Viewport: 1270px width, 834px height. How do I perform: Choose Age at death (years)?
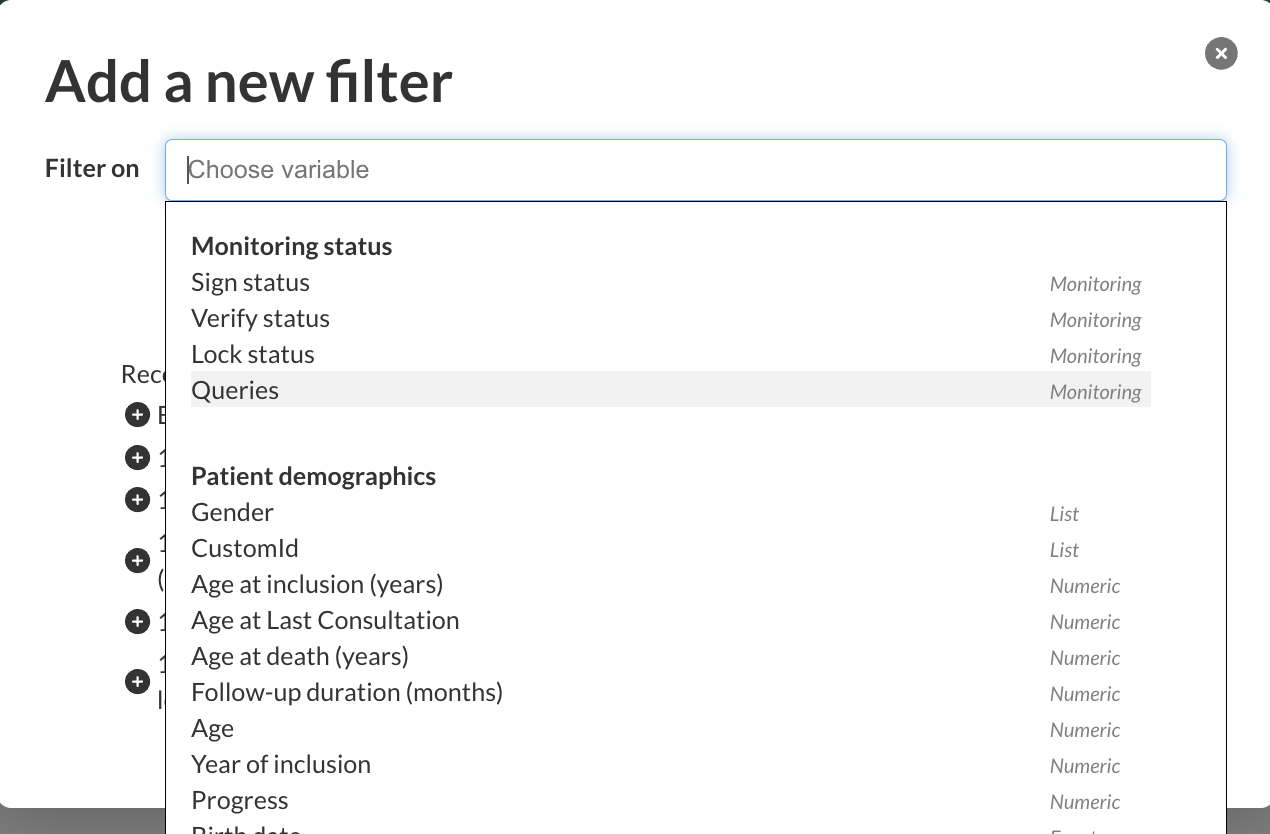(300, 657)
